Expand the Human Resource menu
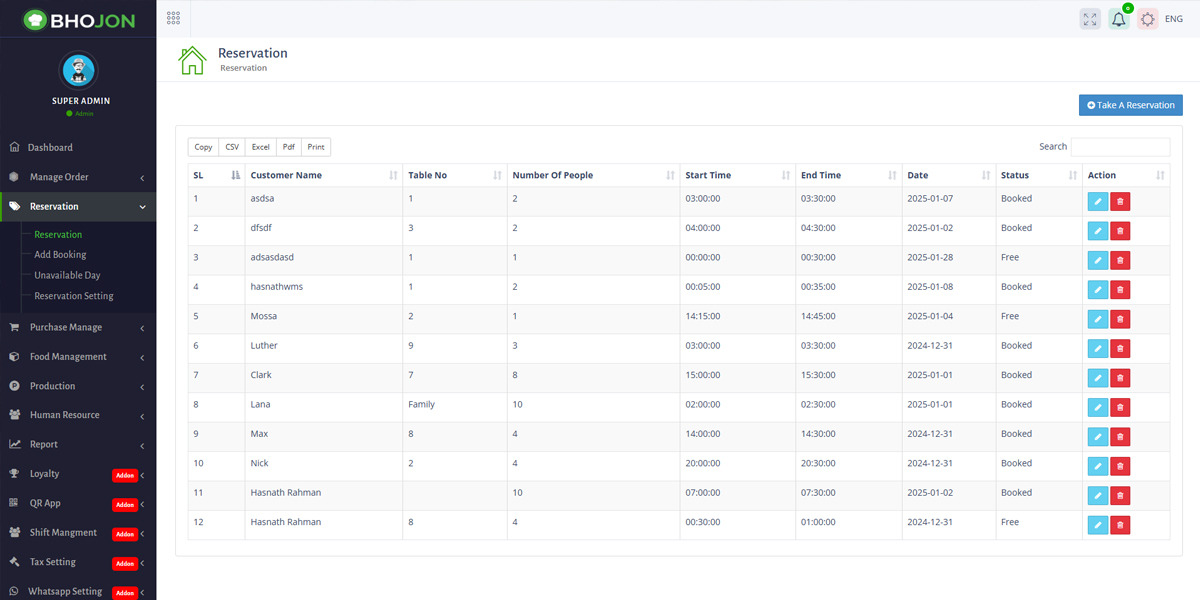Image resolution: width=1200 pixels, height=600 pixels. pos(78,415)
